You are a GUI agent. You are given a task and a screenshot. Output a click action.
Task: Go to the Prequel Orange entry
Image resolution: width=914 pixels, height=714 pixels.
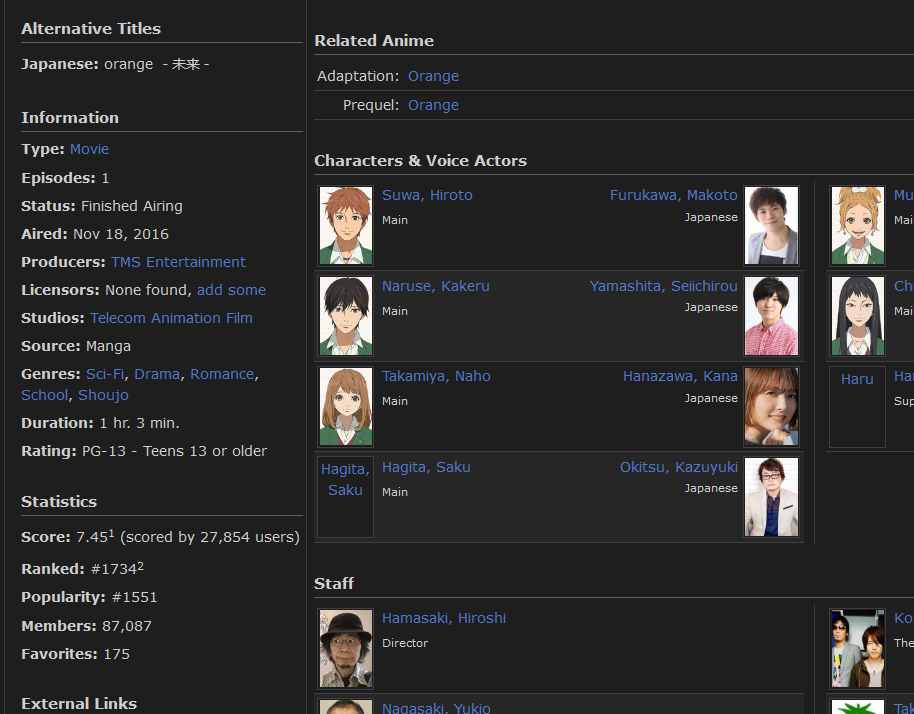coord(433,105)
